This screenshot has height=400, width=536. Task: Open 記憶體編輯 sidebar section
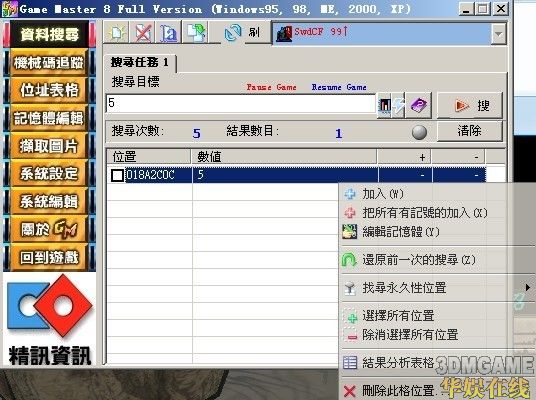point(49,118)
